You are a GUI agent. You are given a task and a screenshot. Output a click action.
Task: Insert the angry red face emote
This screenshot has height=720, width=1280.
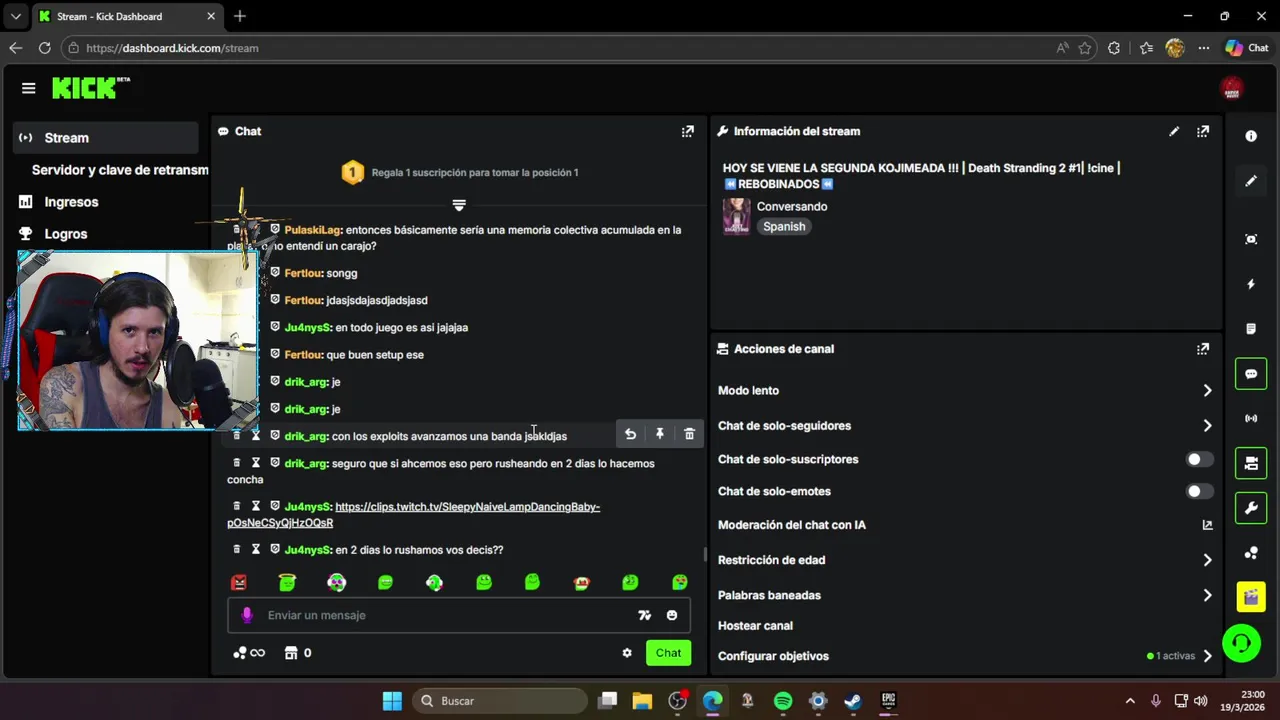pyautogui.click(x=239, y=582)
